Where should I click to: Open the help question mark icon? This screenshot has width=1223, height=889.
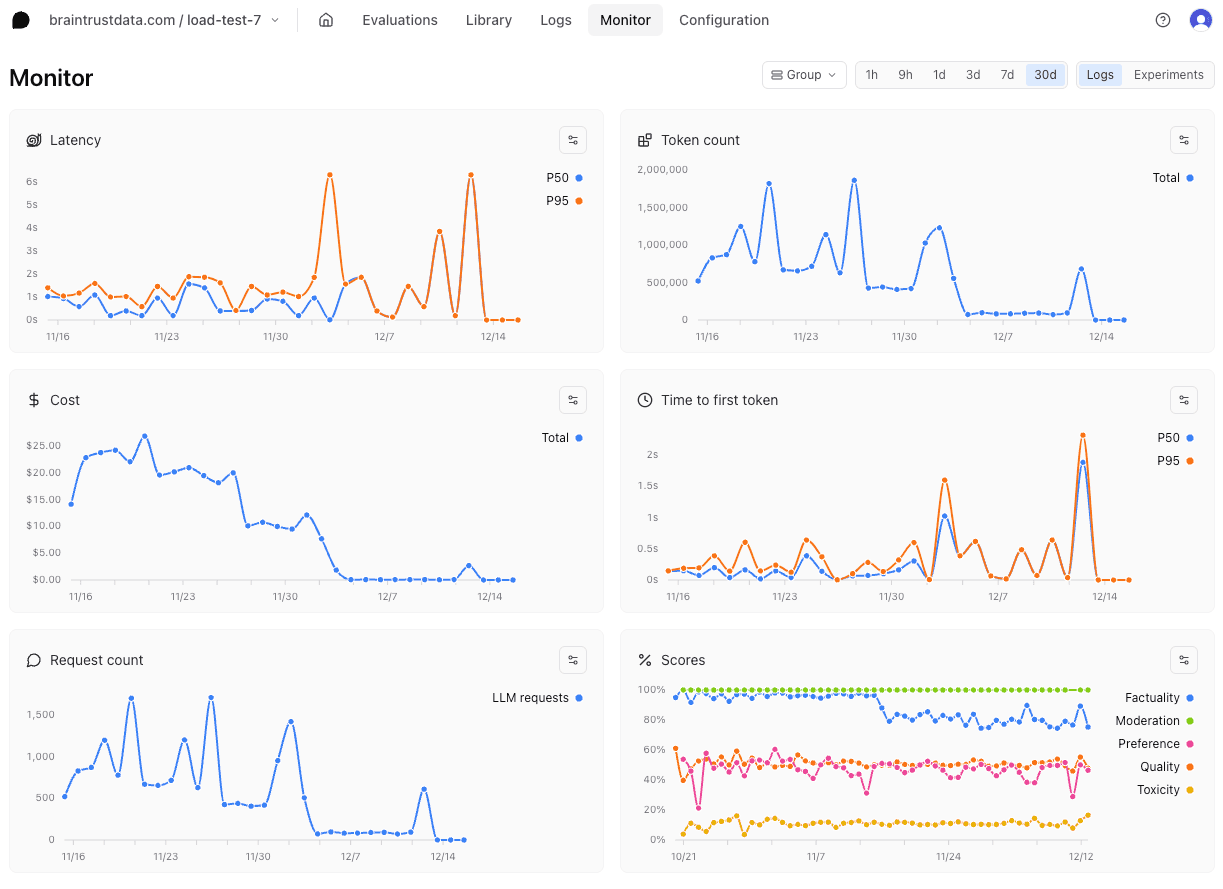(1163, 20)
